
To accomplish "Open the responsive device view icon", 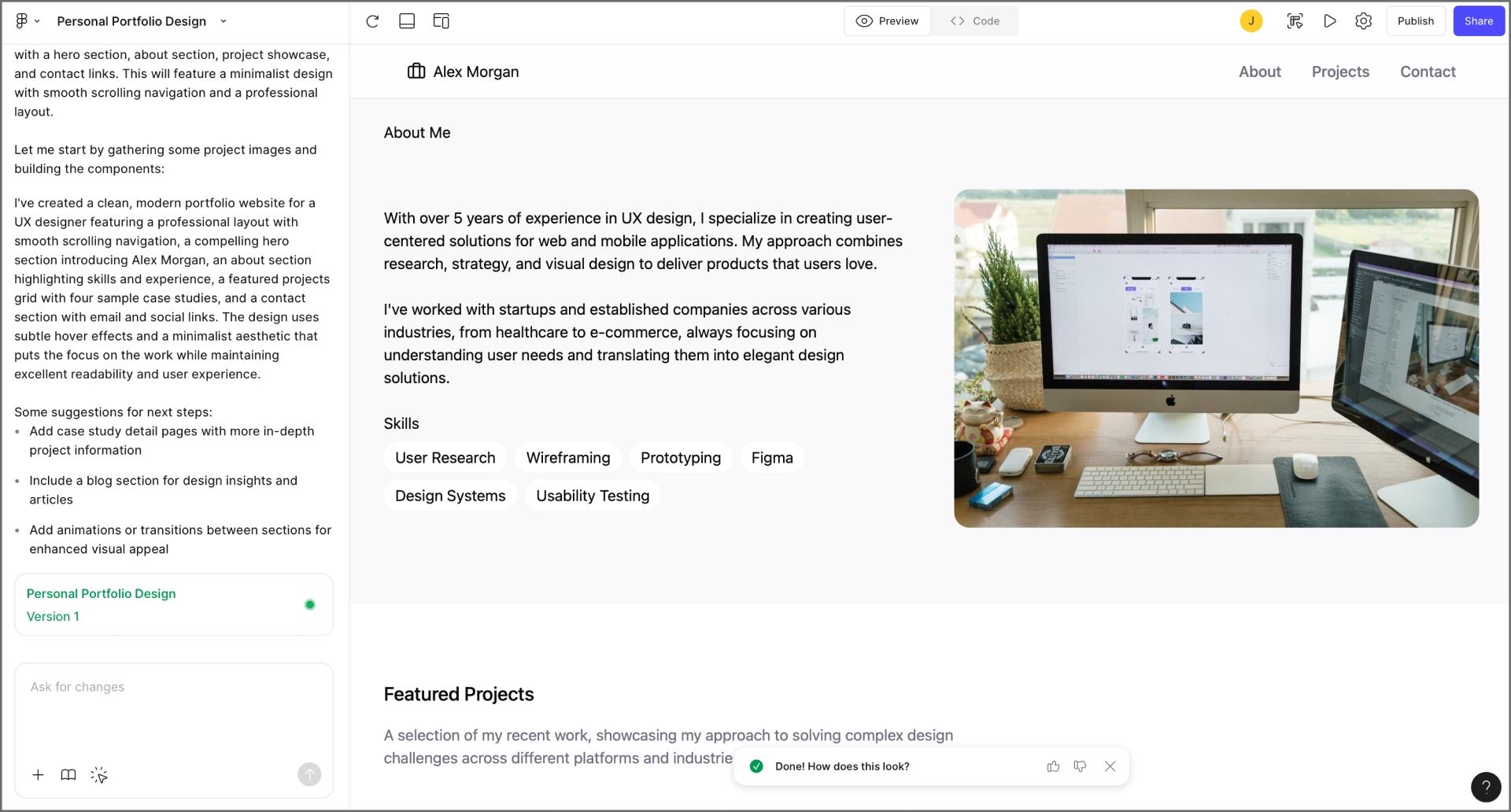I will coord(441,21).
